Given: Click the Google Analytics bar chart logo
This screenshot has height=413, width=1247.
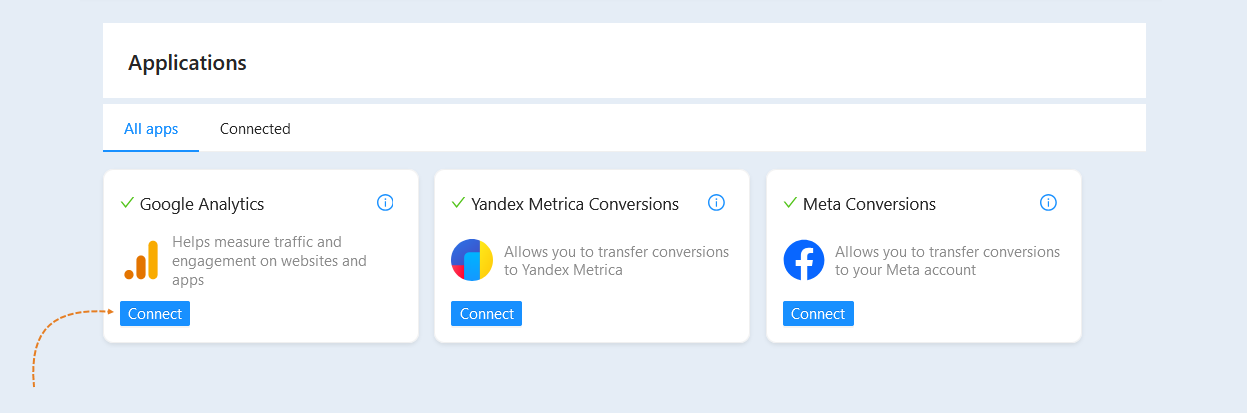Looking at the screenshot, I should tap(141, 260).
